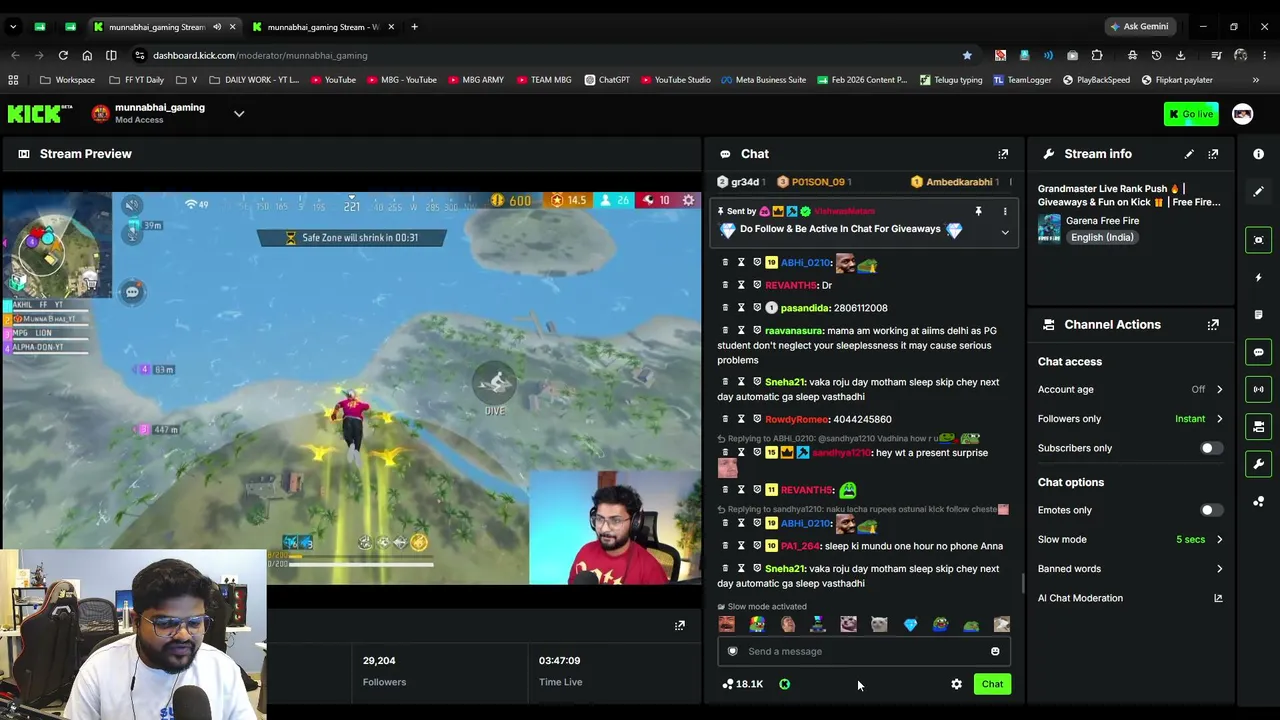
Task: Click the Go live button
Action: pos(1191,114)
